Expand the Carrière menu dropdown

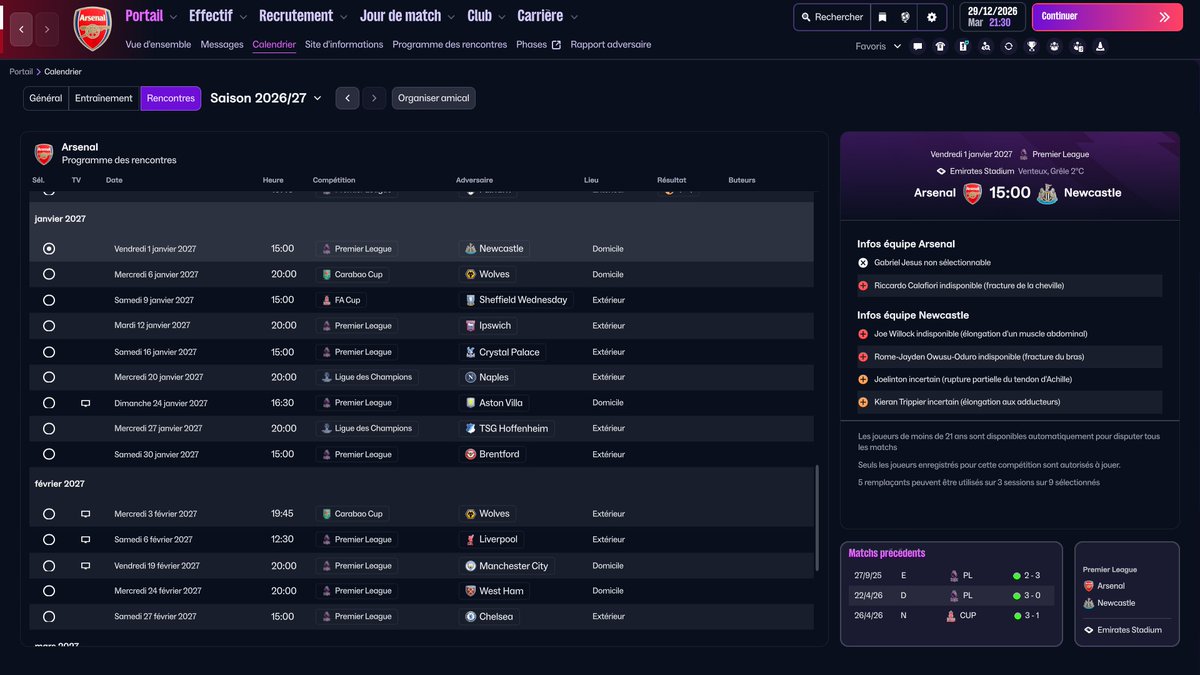[574, 17]
